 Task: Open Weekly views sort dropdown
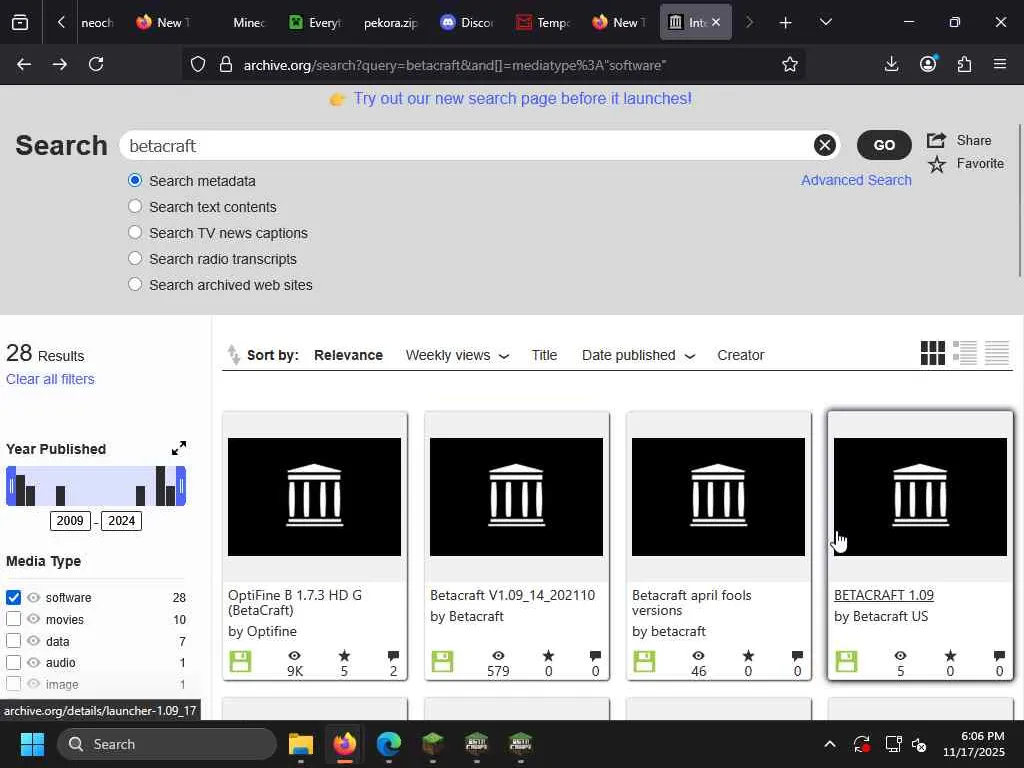click(x=457, y=355)
